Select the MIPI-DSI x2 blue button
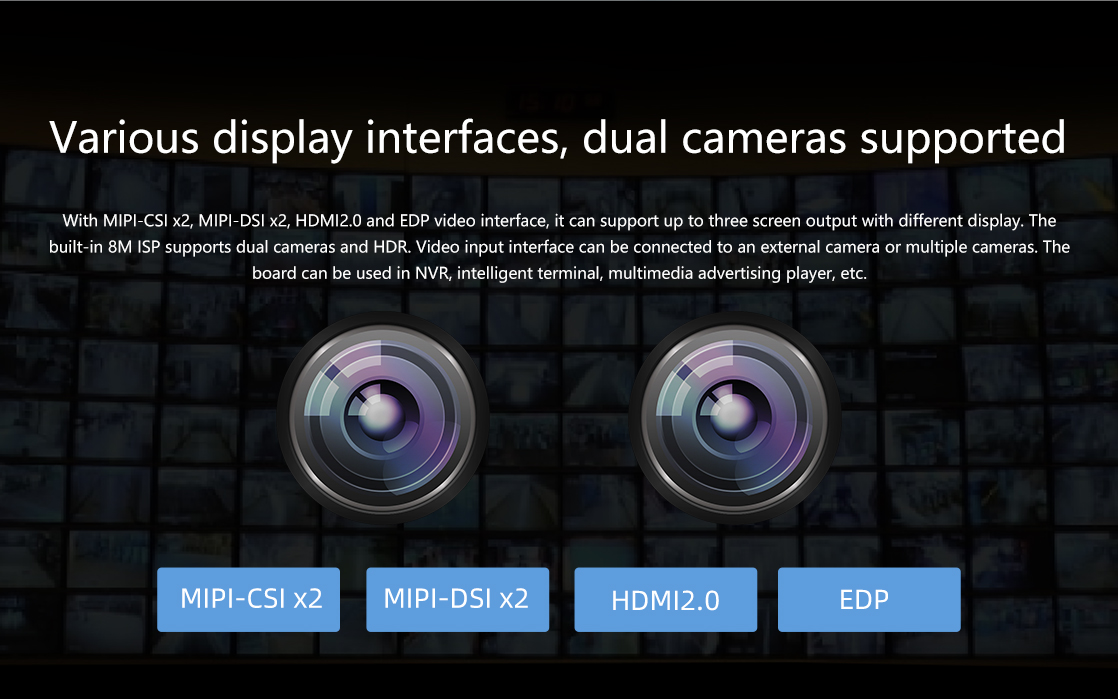The width and height of the screenshot is (1118, 699). [457, 599]
